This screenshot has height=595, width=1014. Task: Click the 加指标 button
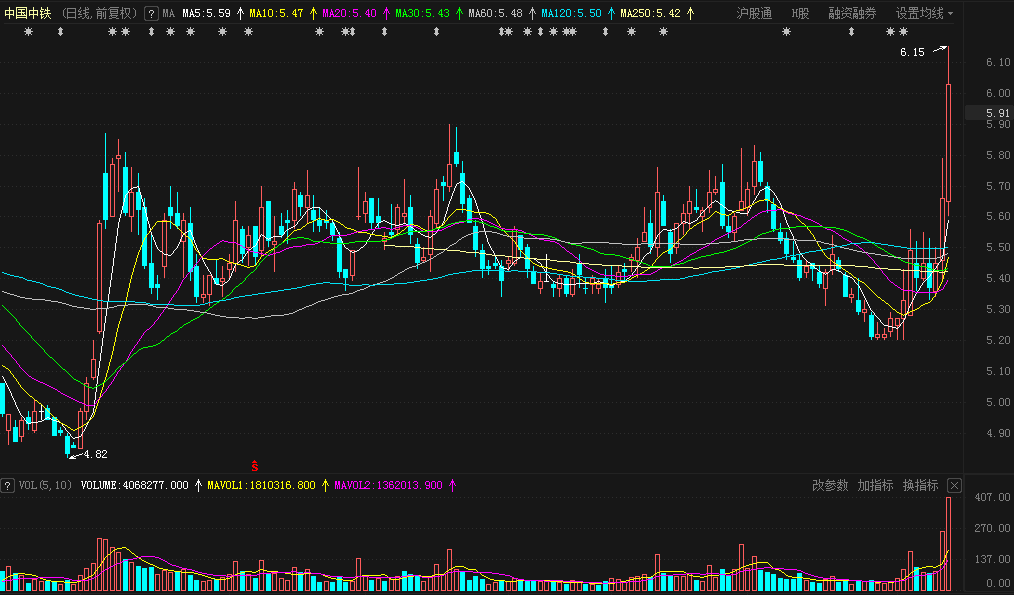click(x=875, y=485)
